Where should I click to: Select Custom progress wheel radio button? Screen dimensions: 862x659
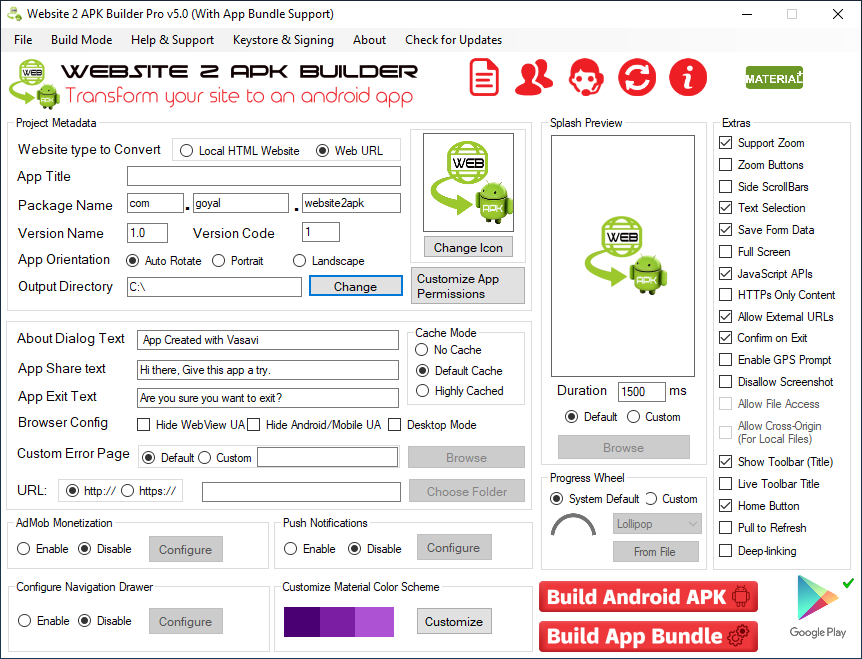point(651,499)
